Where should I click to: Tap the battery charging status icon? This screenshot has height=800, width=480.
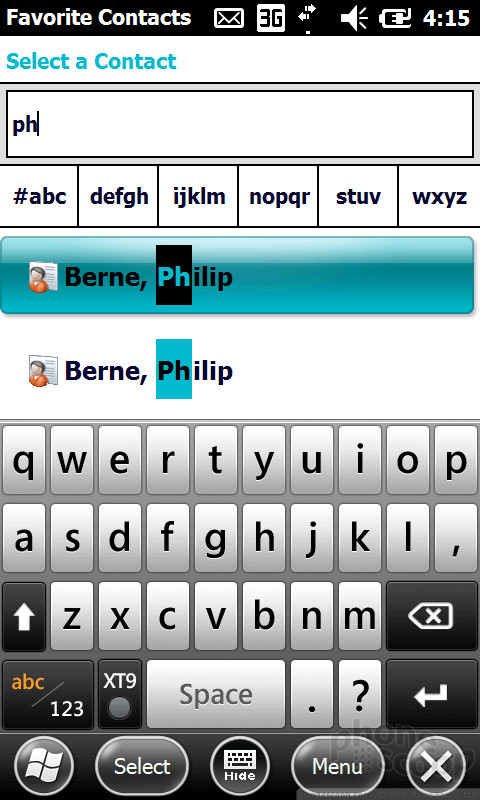(395, 18)
